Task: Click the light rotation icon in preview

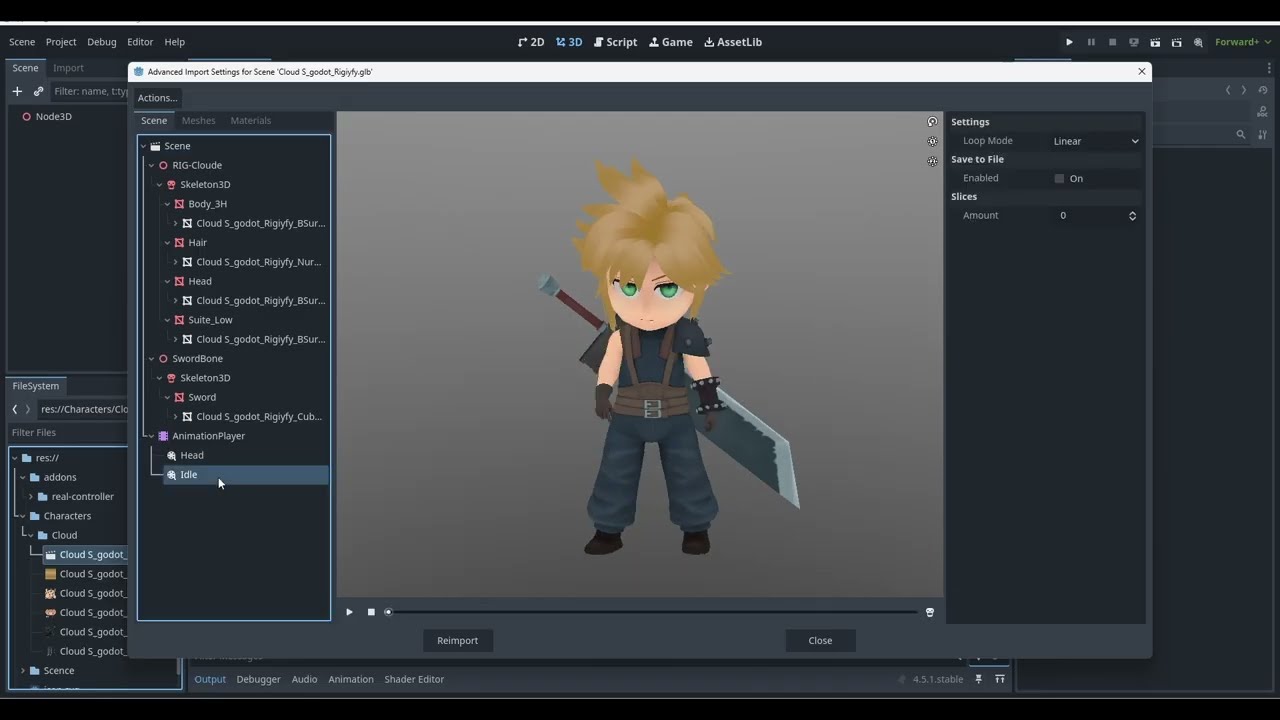Action: pyautogui.click(x=932, y=122)
